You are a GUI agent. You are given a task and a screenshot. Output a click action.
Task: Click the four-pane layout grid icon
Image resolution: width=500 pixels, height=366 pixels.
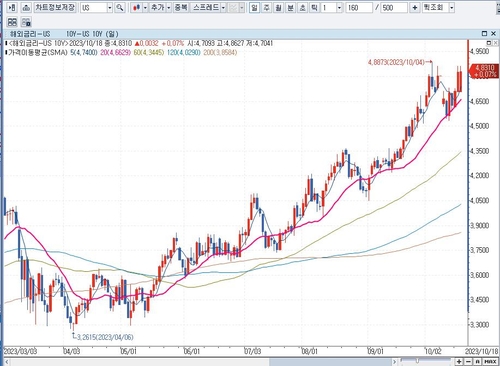12,22
